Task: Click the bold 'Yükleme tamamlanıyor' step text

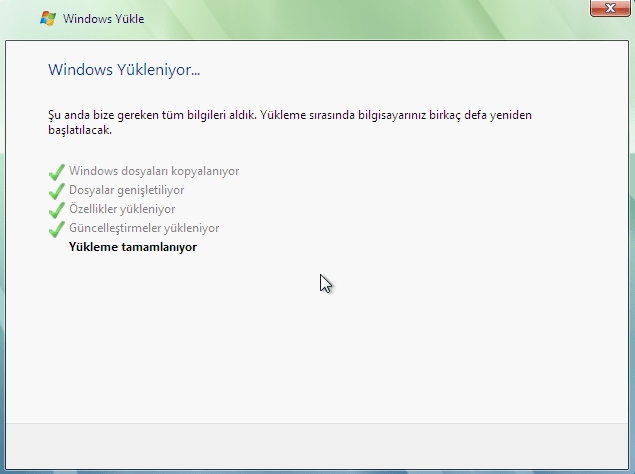Action: pyautogui.click(x=133, y=247)
